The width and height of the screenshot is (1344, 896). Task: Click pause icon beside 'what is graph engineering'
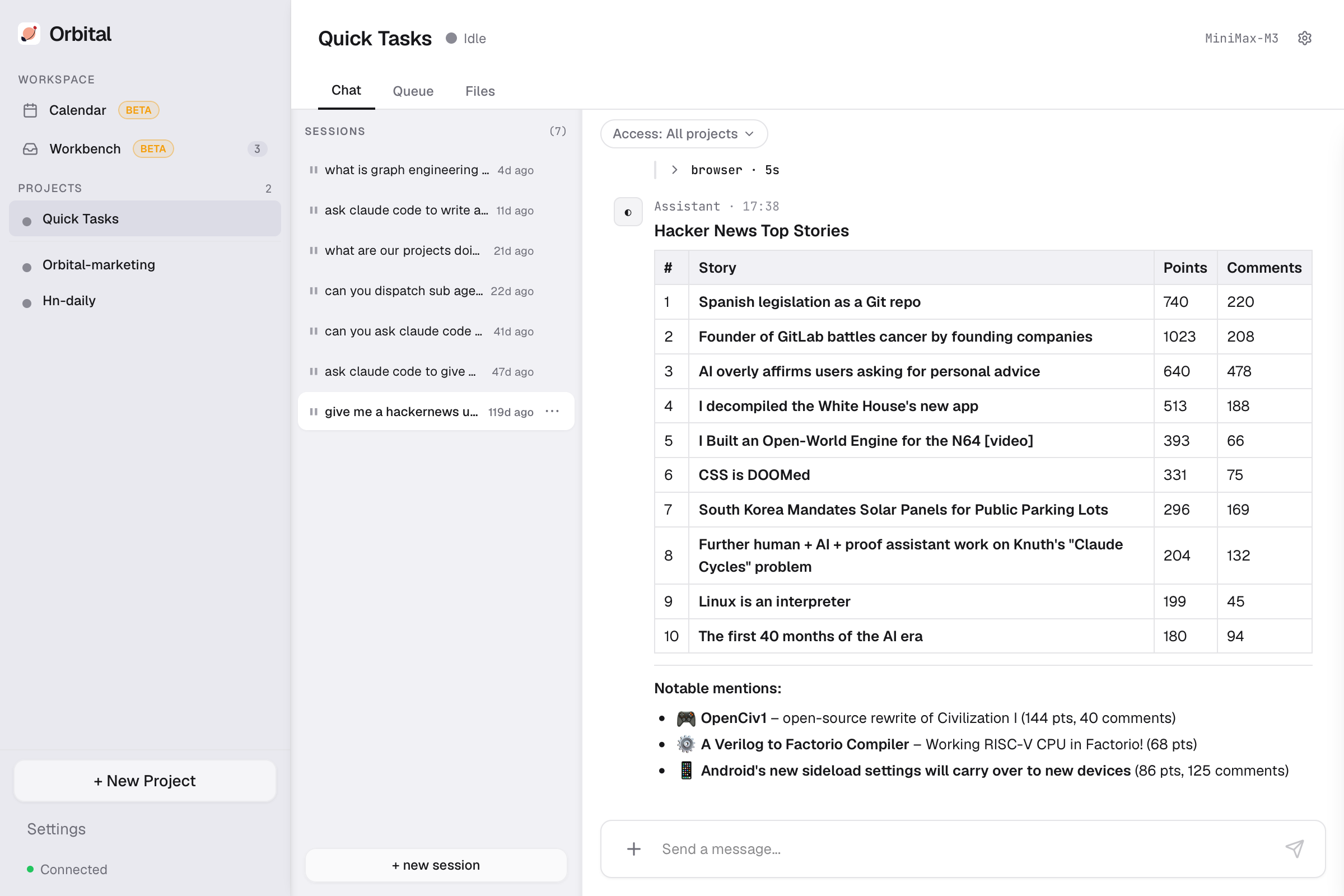click(x=314, y=170)
